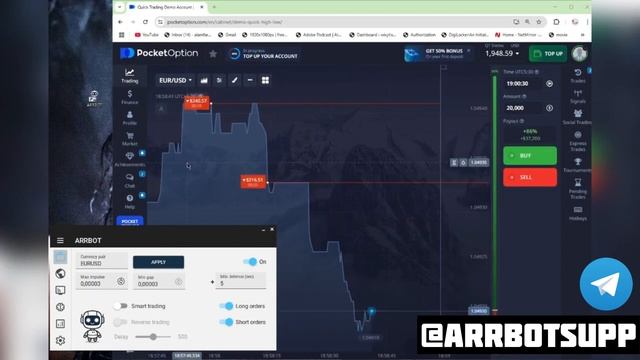Click the chart stats icon in ARRBOT sidebar
The height and width of the screenshot is (360, 640).
point(60,324)
